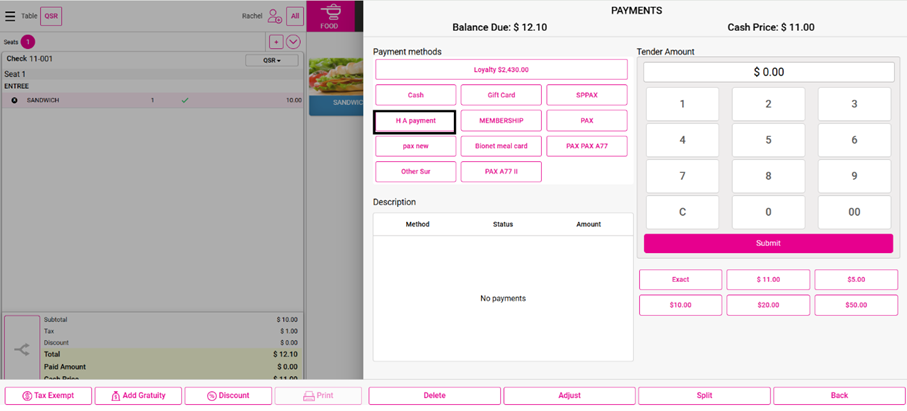Click the split-arrows icon beside the totals

(22, 349)
